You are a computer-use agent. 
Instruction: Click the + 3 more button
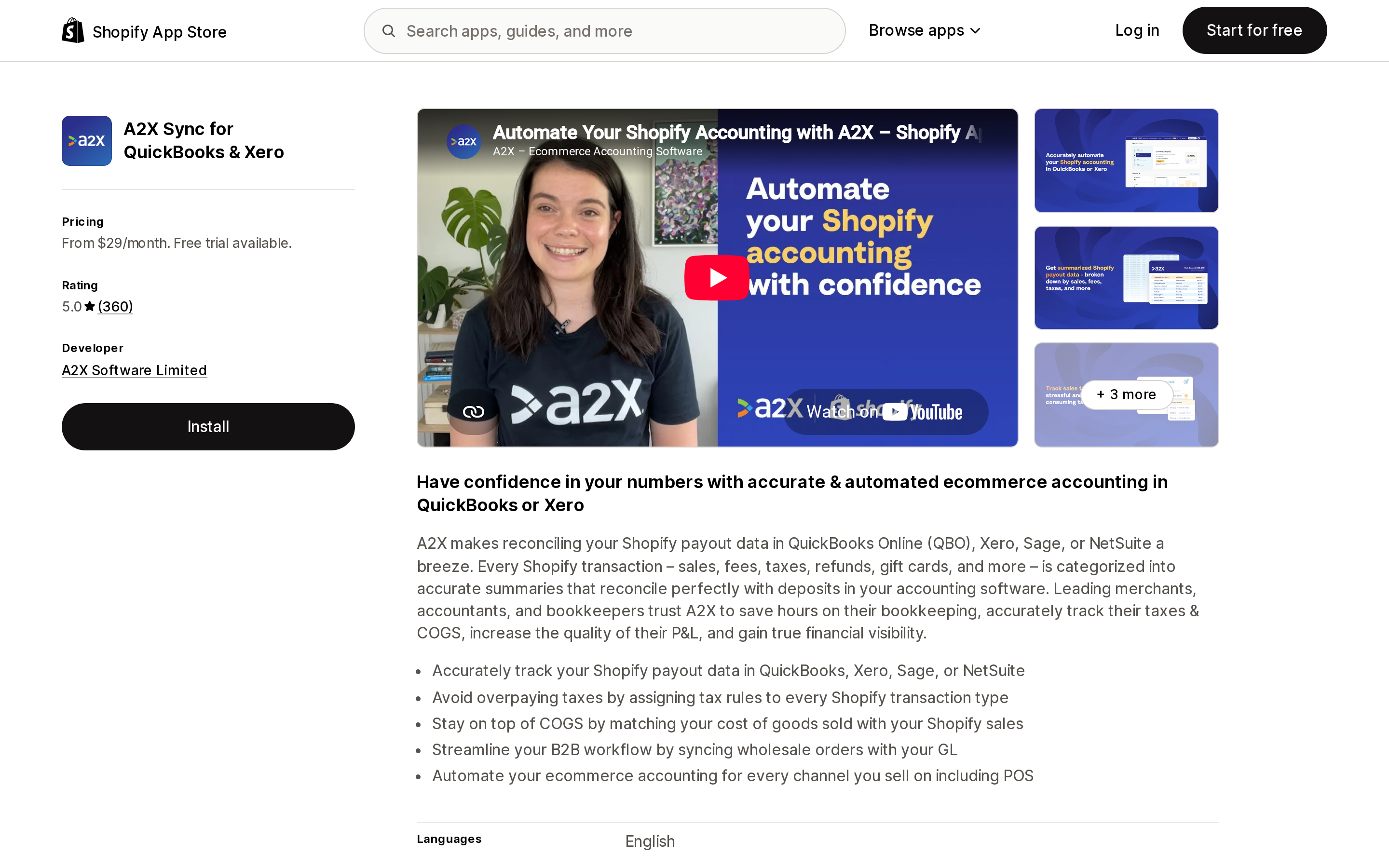pos(1126,394)
